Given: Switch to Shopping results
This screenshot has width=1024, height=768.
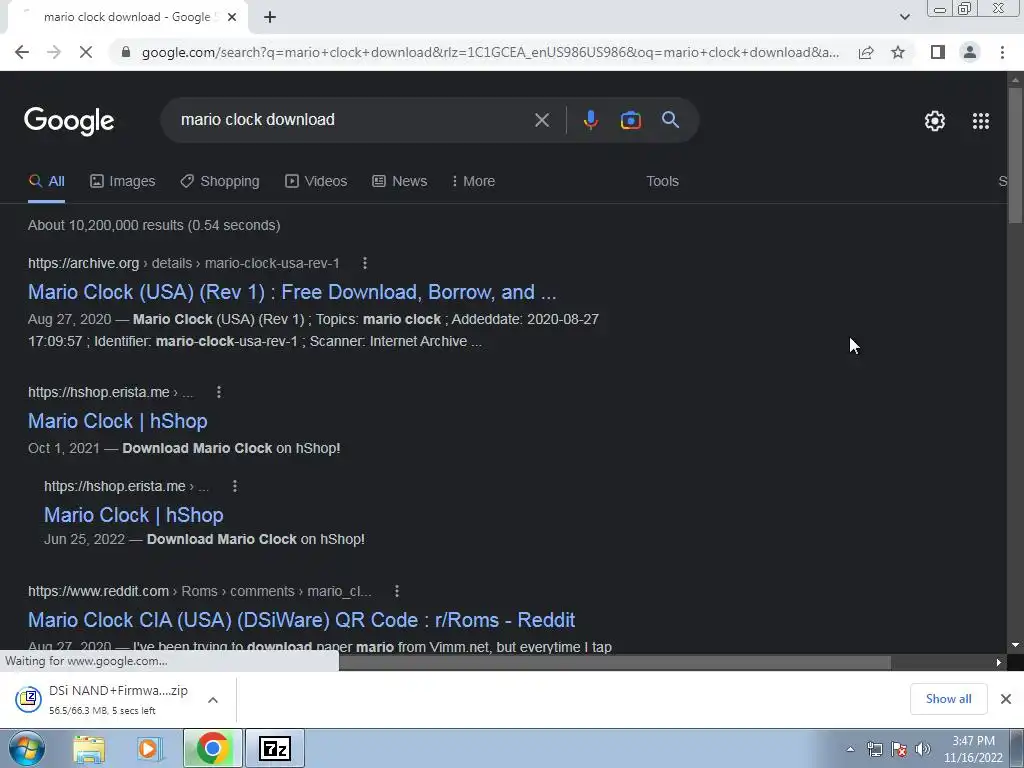Looking at the screenshot, I should point(220,182).
